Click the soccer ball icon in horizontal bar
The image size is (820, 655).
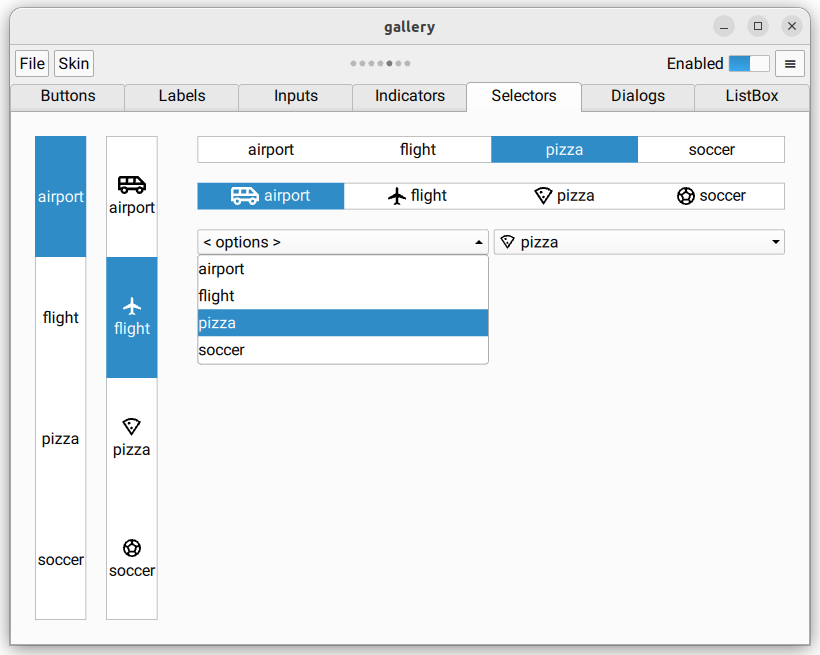pos(686,196)
